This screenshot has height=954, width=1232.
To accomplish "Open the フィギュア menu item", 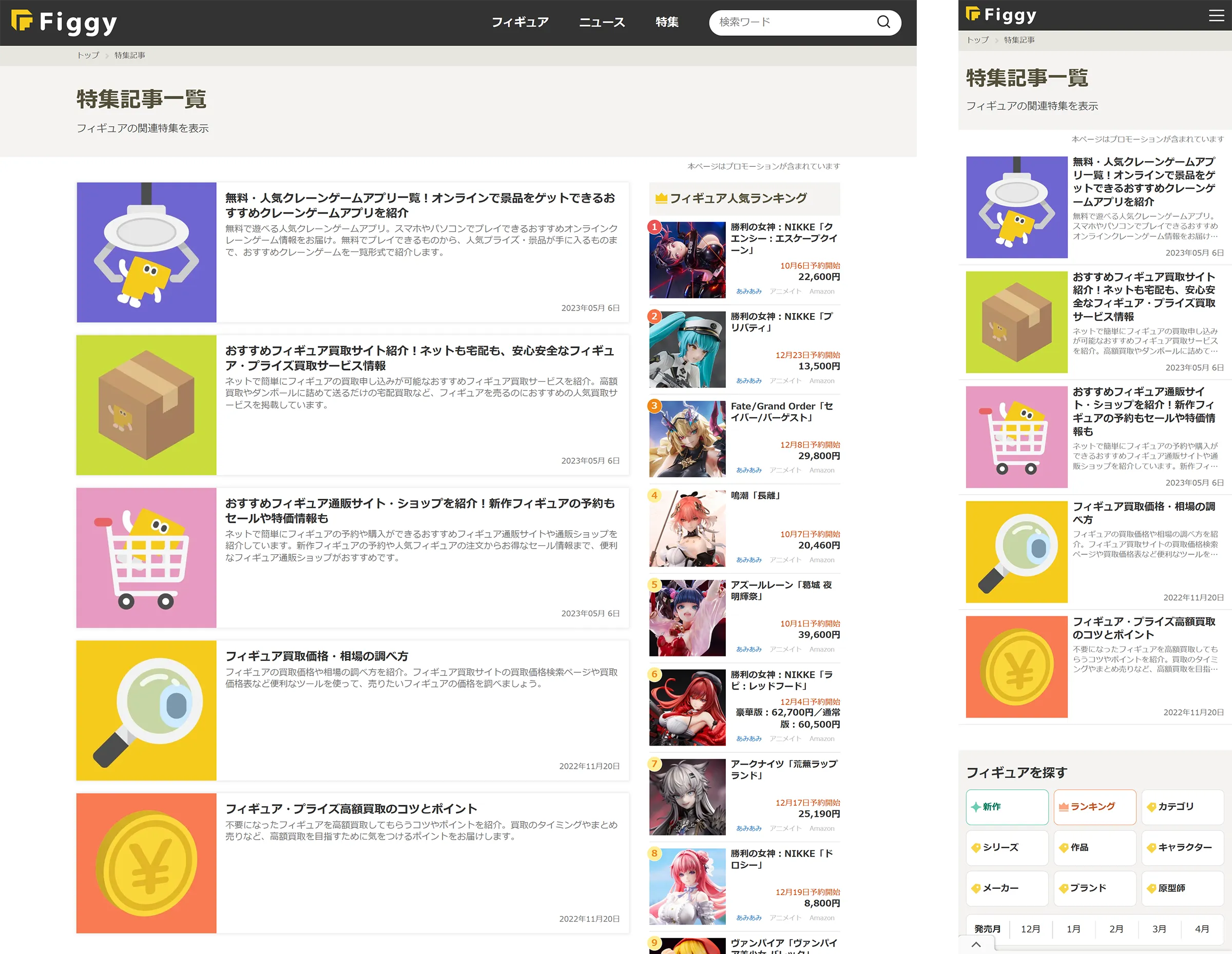I will pos(519,22).
